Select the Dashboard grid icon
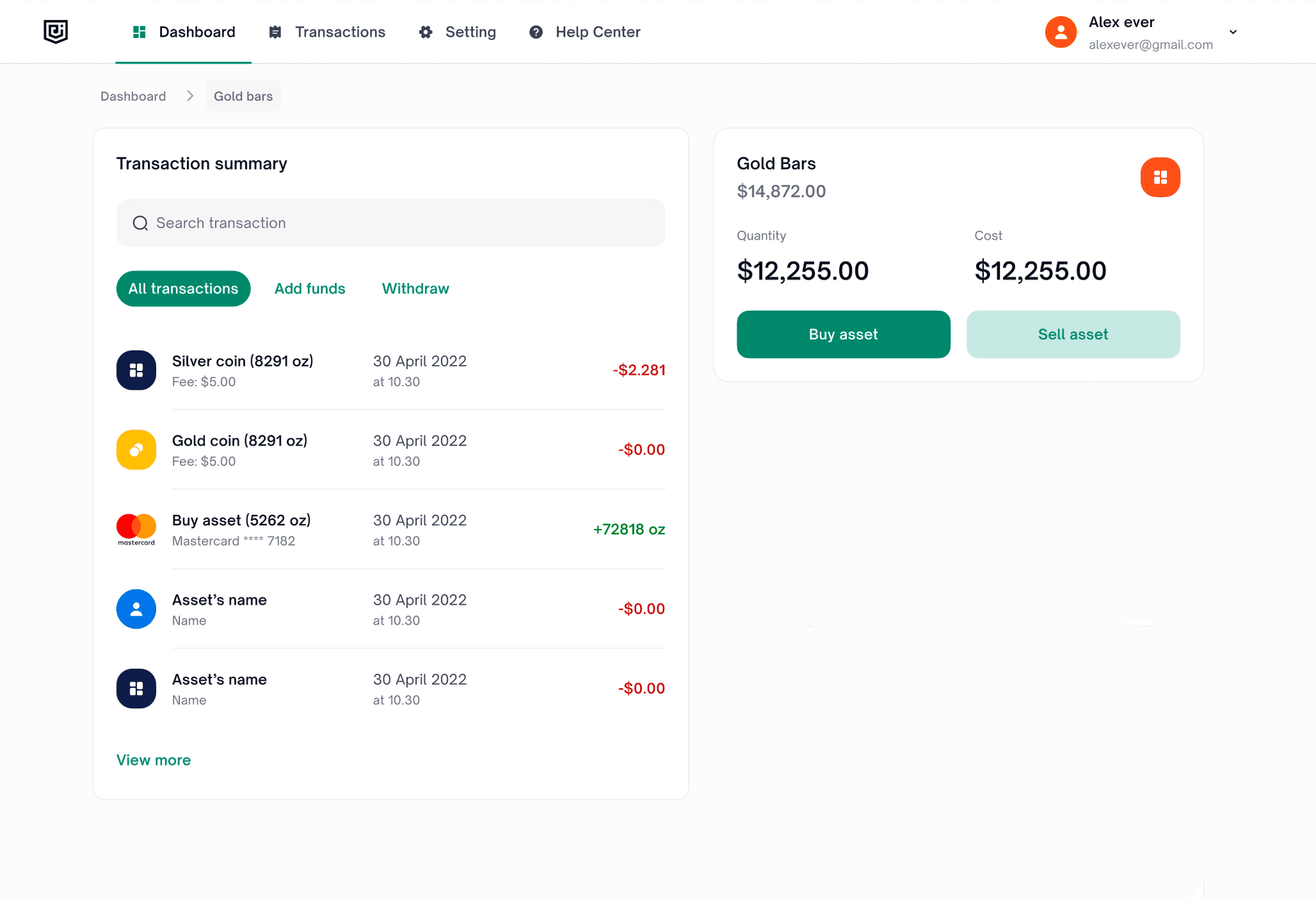The image size is (1316, 898). (x=139, y=31)
